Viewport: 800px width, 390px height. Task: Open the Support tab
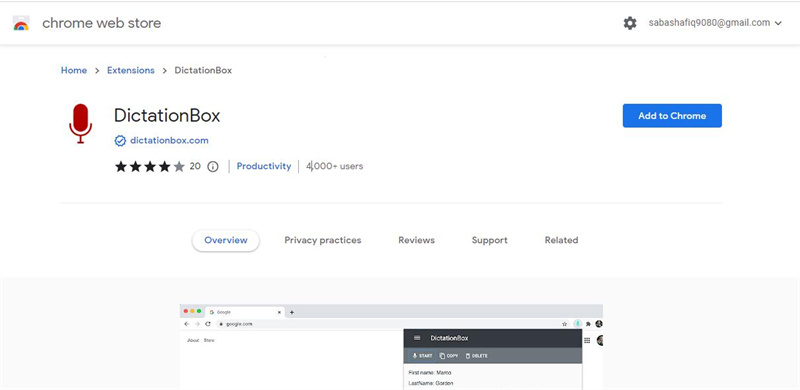point(490,240)
